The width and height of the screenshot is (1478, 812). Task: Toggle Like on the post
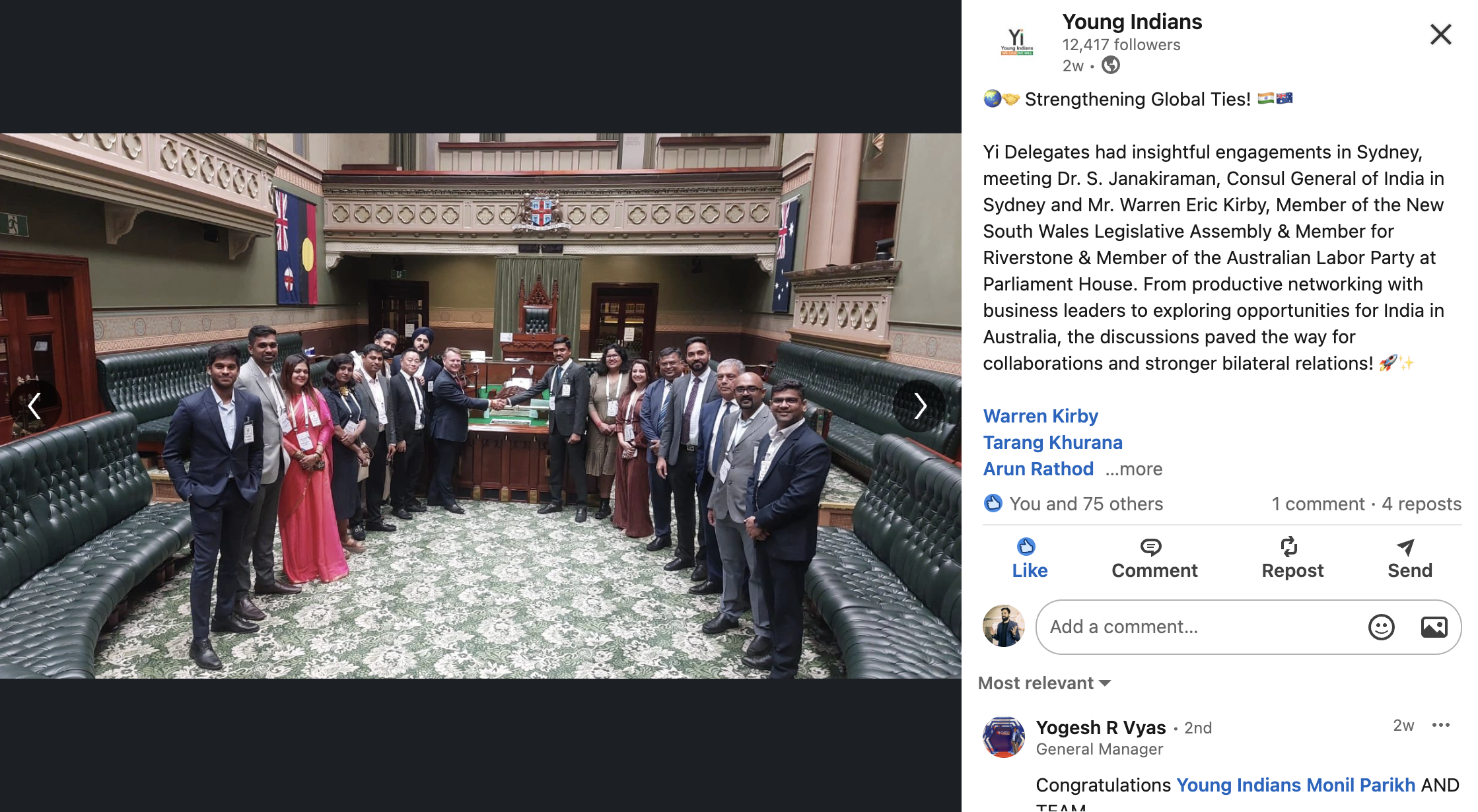(1029, 558)
